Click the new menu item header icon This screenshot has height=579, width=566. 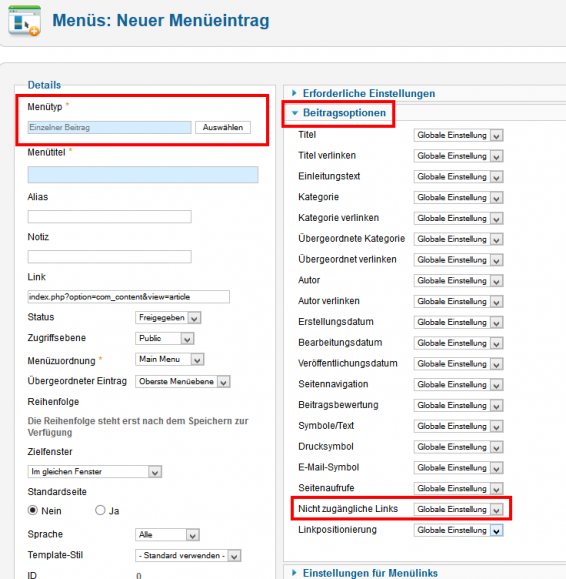coord(24,21)
